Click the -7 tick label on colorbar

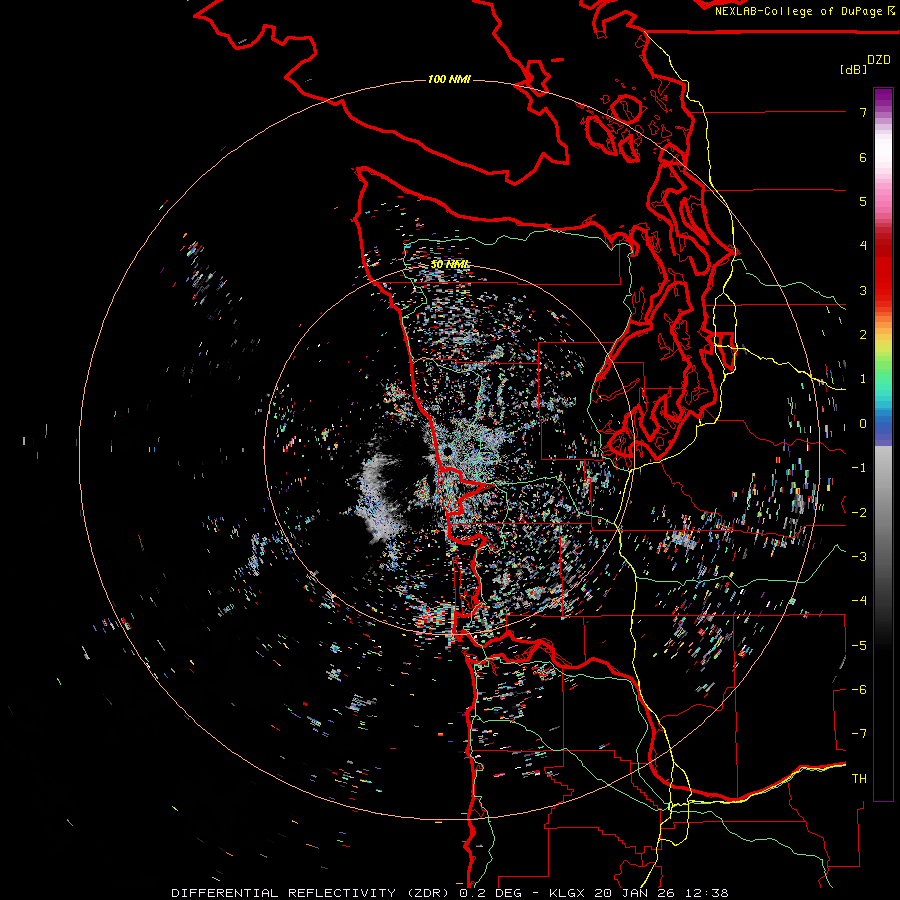tap(859, 734)
